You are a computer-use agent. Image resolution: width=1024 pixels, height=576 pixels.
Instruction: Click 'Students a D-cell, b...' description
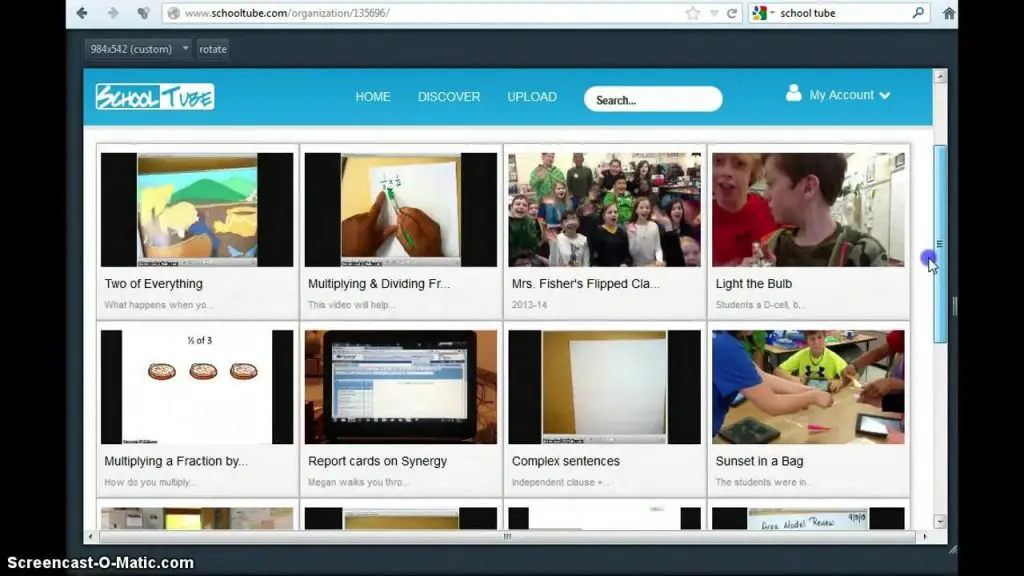coord(761,305)
